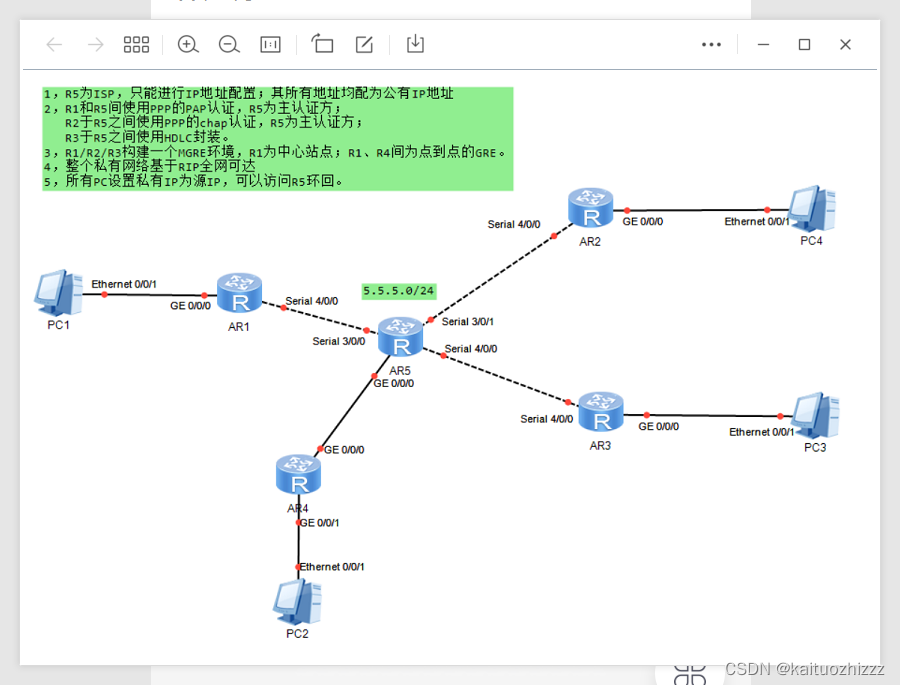Click AR5's Serial 3/0/1 label
Image resolution: width=900 pixels, height=685 pixels.
[x=468, y=322]
